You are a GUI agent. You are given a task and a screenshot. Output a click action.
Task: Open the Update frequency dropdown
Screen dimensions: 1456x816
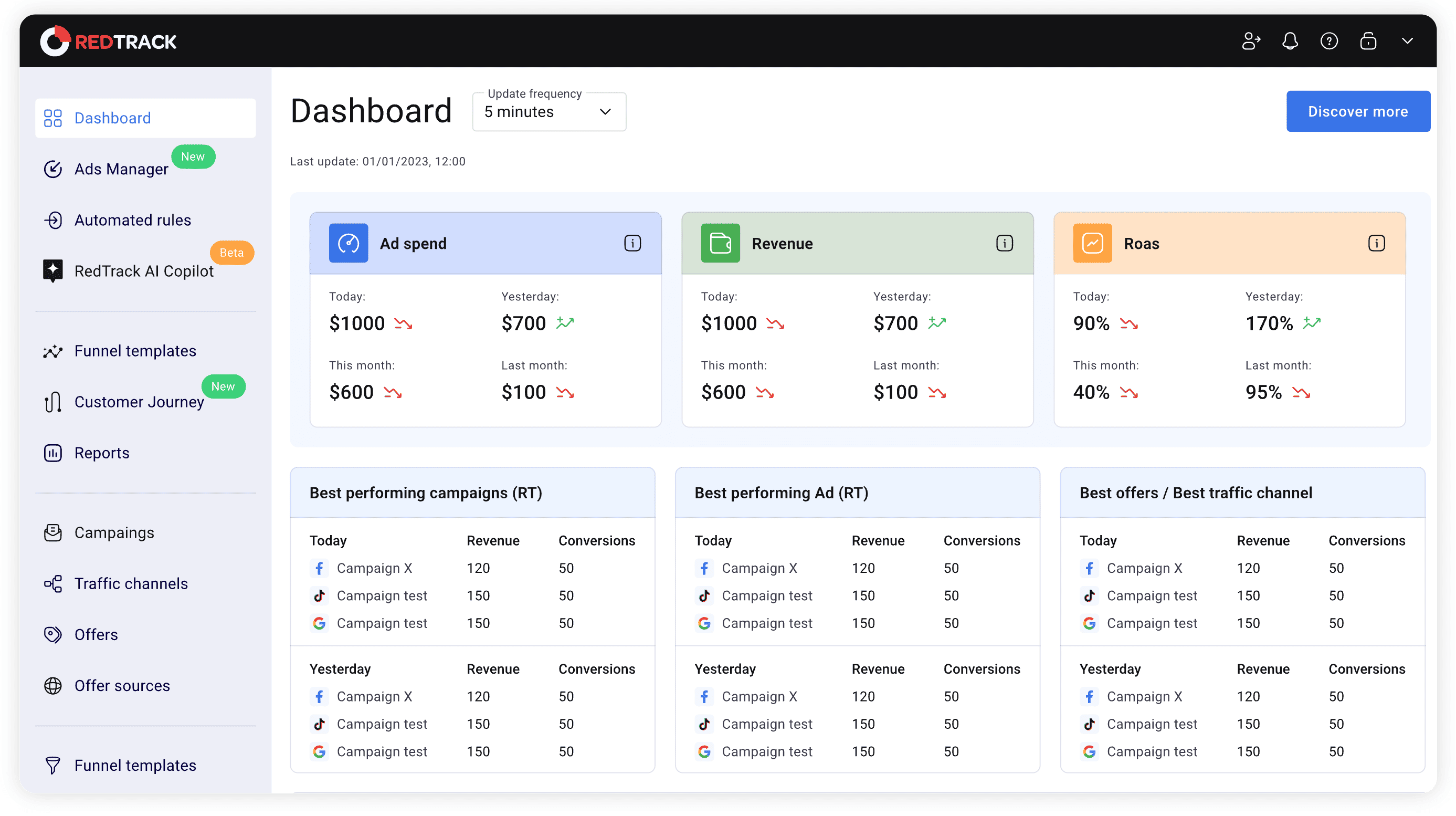(x=549, y=112)
